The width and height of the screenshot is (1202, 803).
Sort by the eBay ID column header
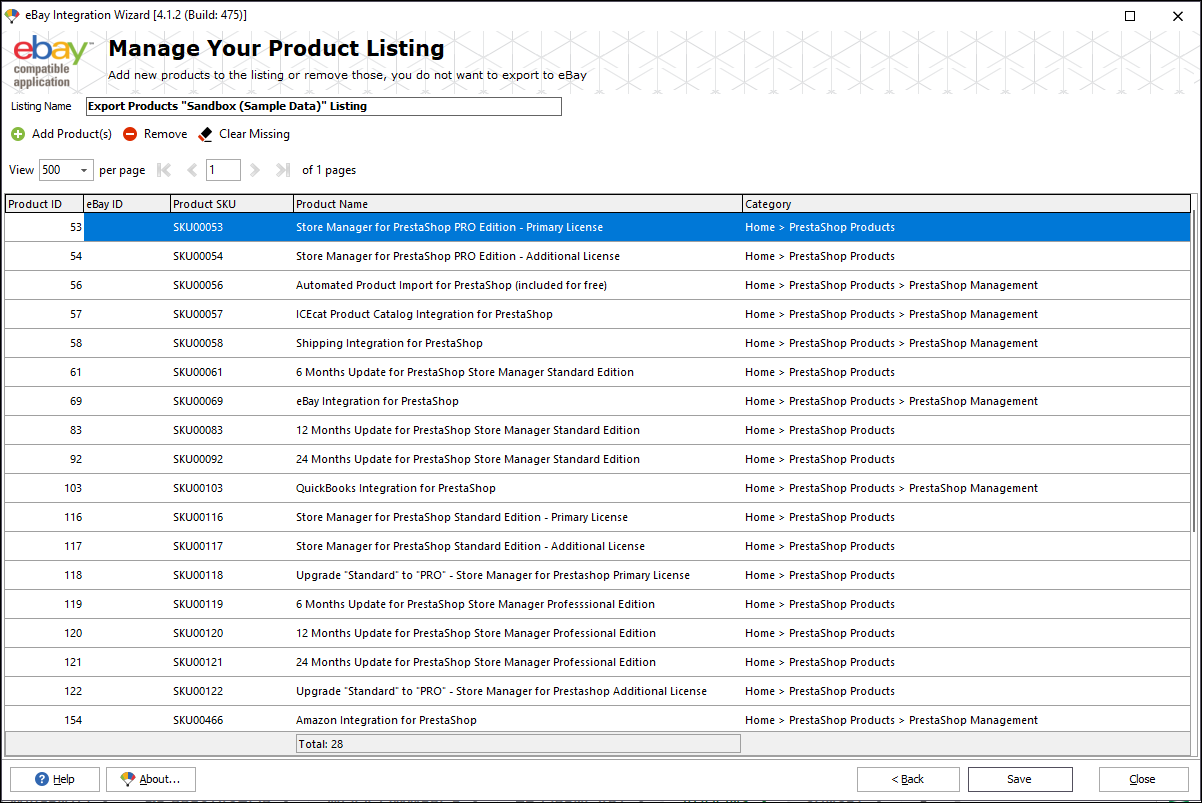[127, 204]
